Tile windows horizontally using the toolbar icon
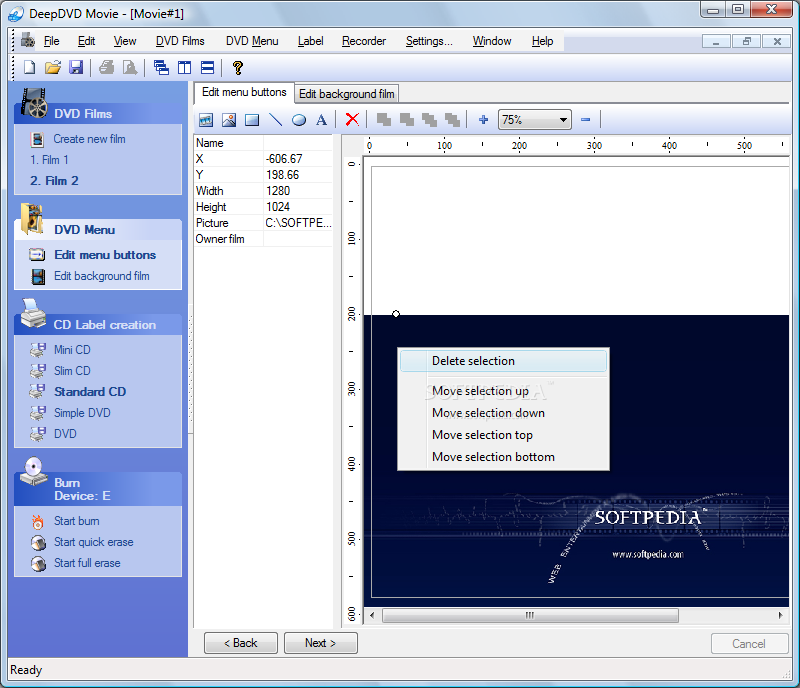Image resolution: width=800 pixels, height=688 pixels. tap(207, 67)
